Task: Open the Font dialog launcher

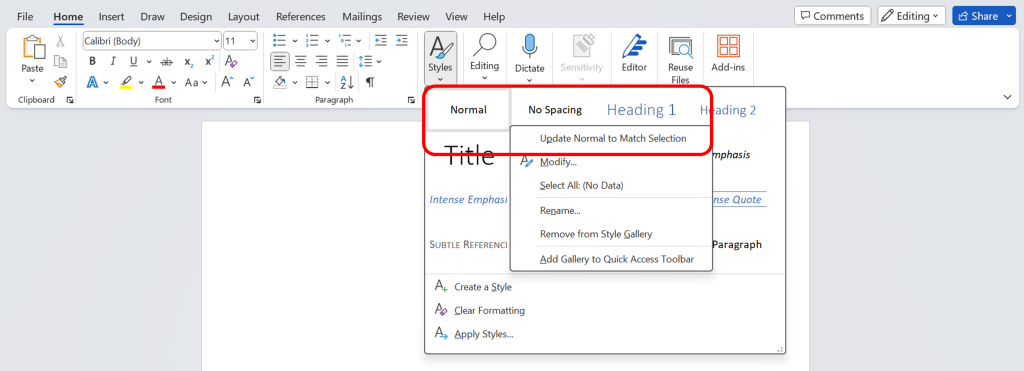Action: (x=257, y=100)
